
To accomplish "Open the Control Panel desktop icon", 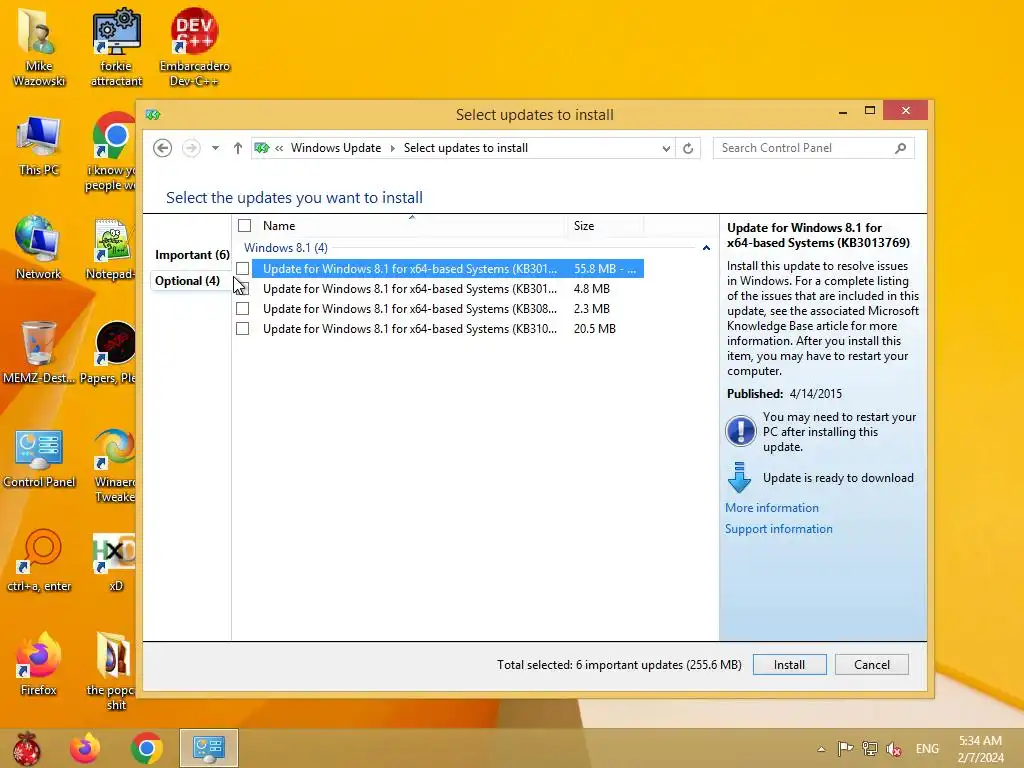I will (39, 457).
